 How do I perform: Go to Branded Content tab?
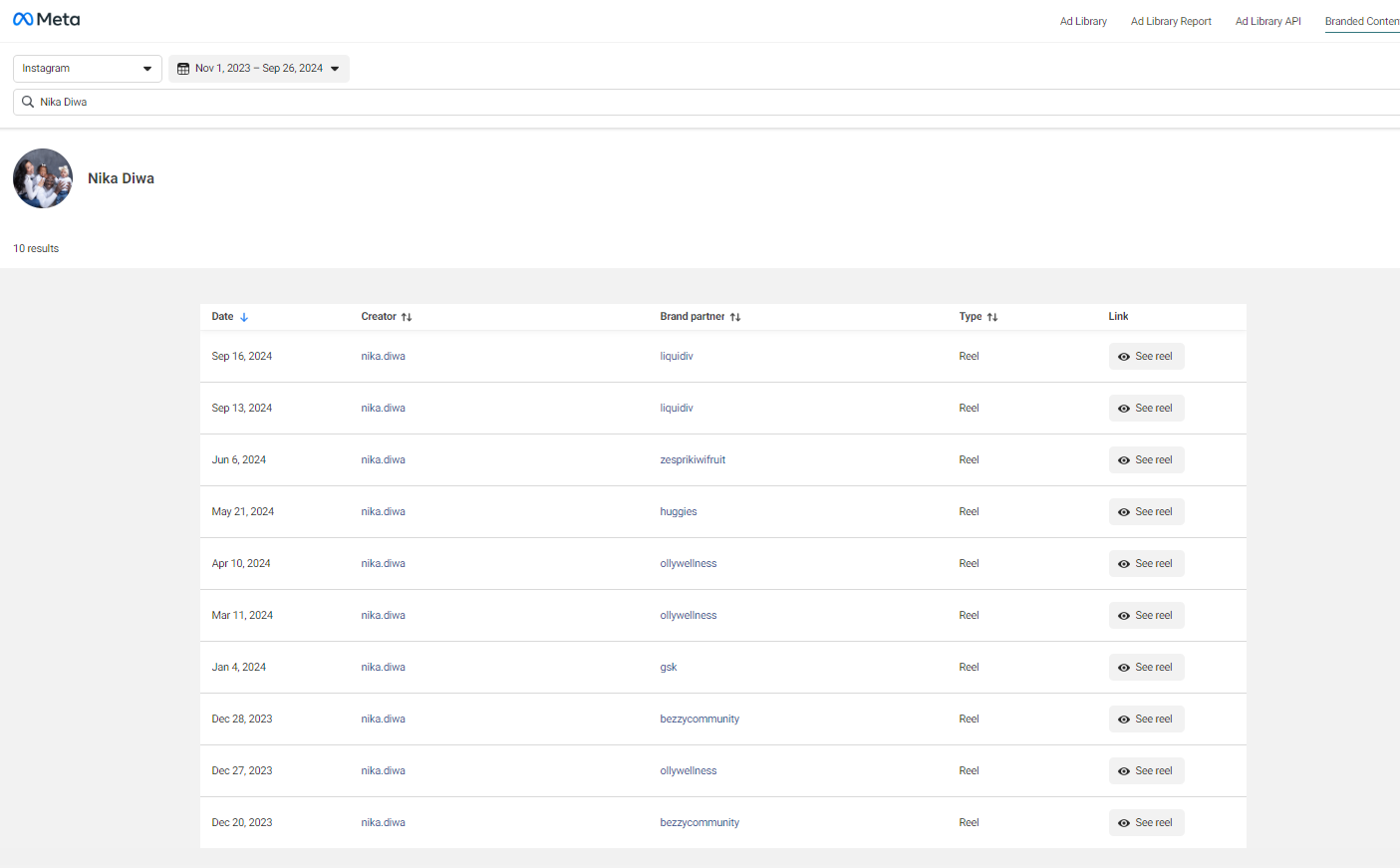pos(1362,21)
